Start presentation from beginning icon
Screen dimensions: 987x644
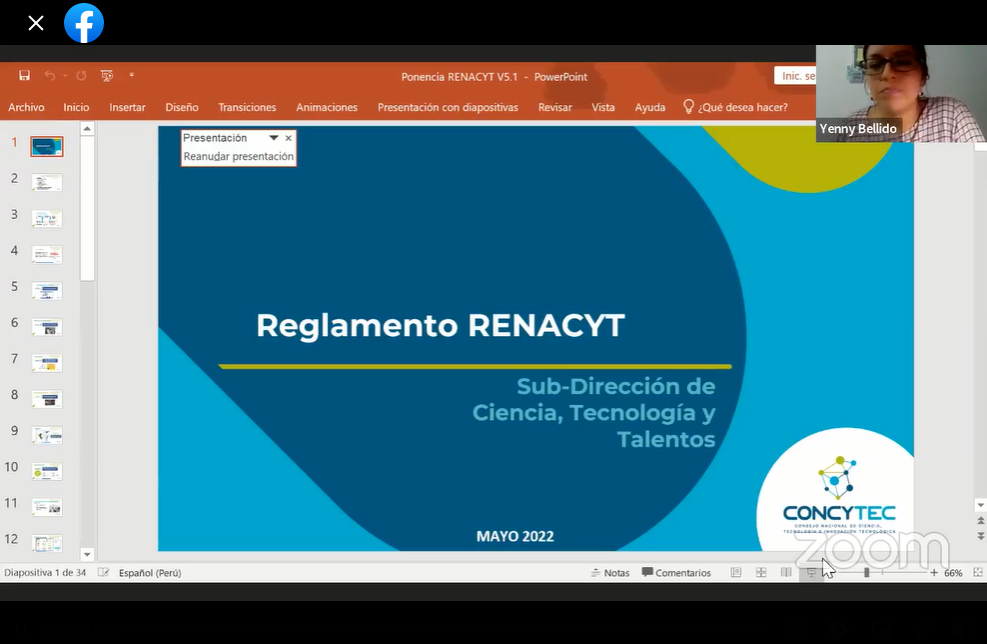coord(106,76)
